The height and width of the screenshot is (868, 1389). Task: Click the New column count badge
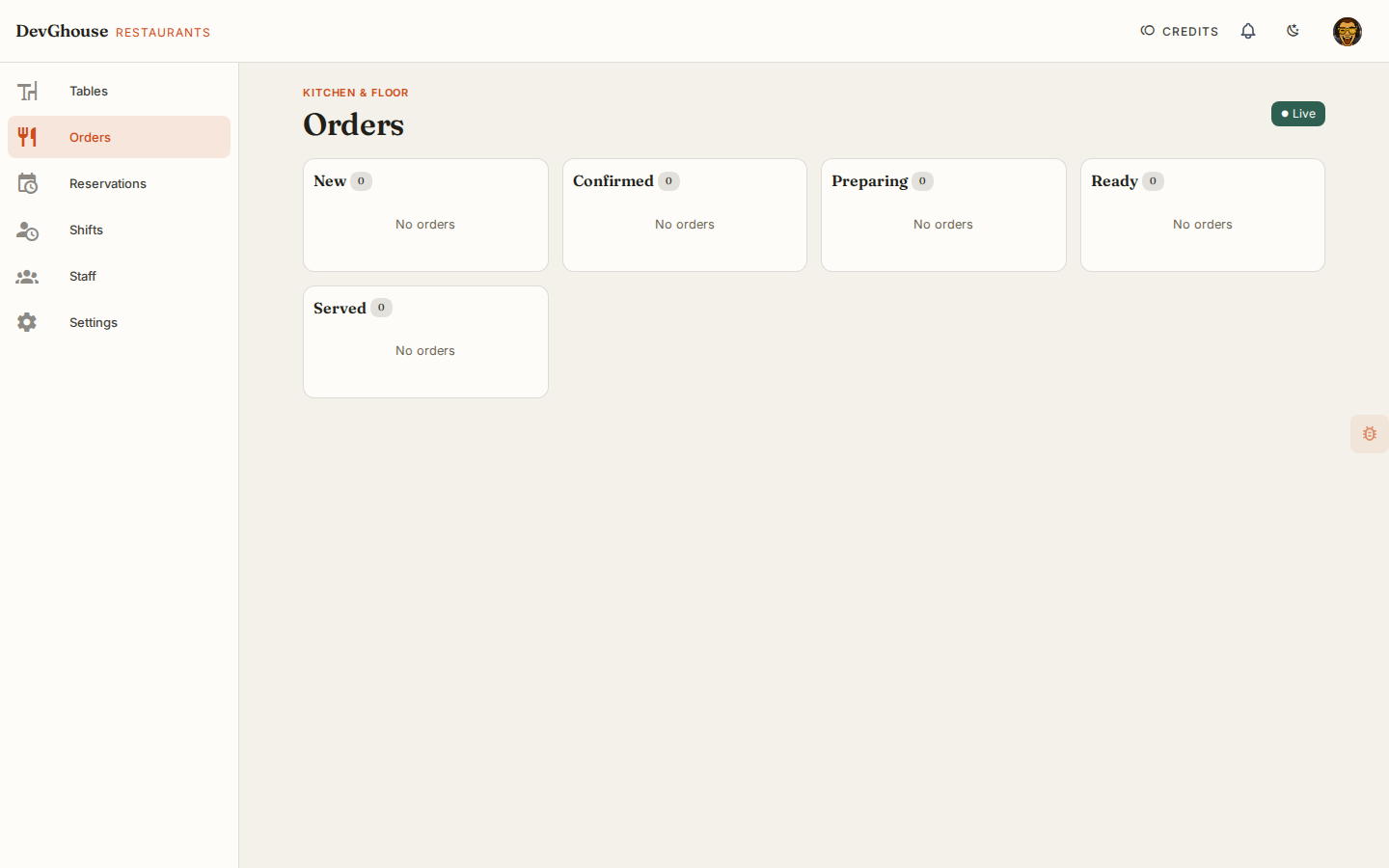point(361,181)
